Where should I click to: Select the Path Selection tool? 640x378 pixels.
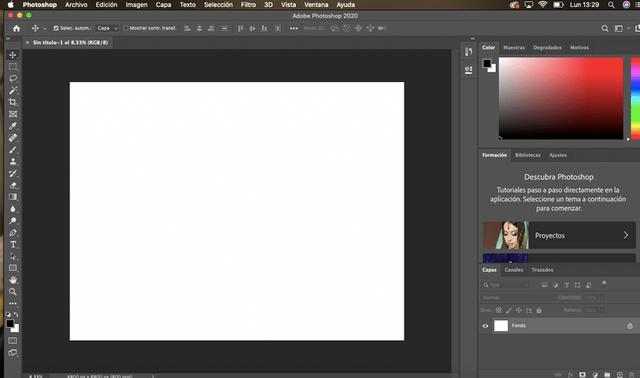tap(13, 256)
